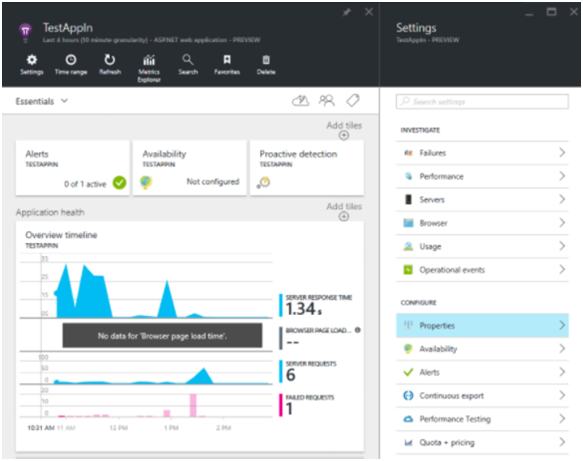Select Properties under Configure
Screen dimensions: 583x461
click(x=482, y=326)
